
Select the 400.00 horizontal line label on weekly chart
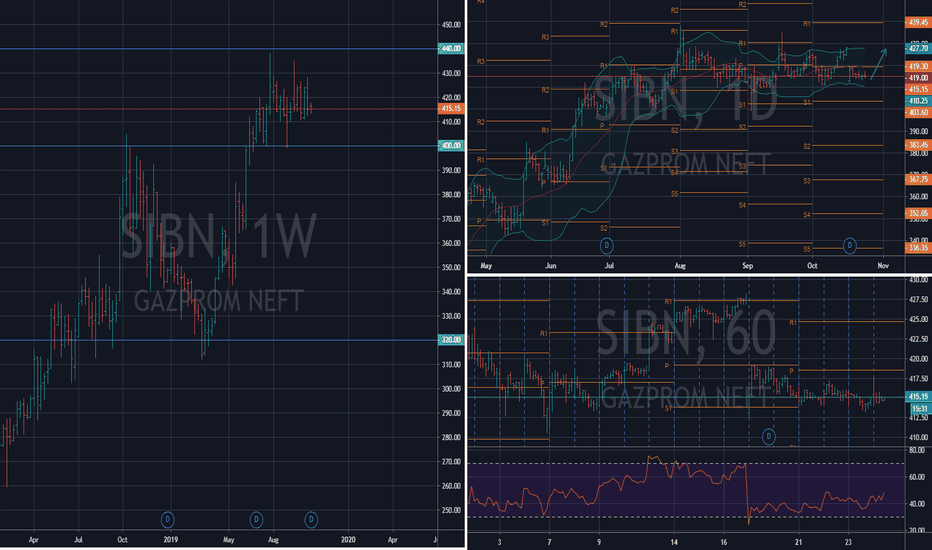[451, 146]
